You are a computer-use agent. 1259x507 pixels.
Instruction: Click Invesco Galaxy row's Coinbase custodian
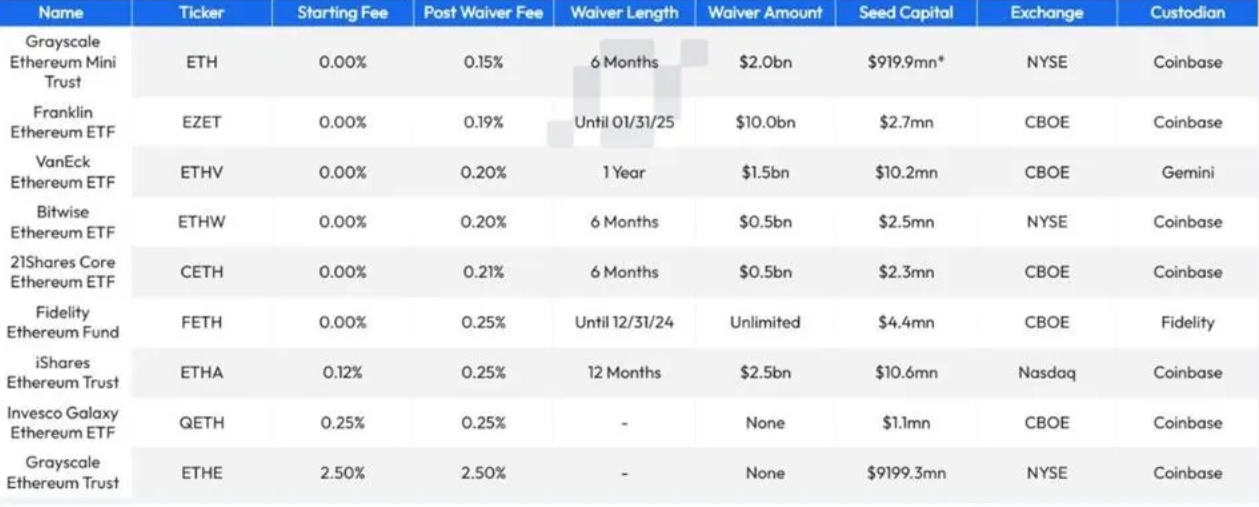(1187, 423)
